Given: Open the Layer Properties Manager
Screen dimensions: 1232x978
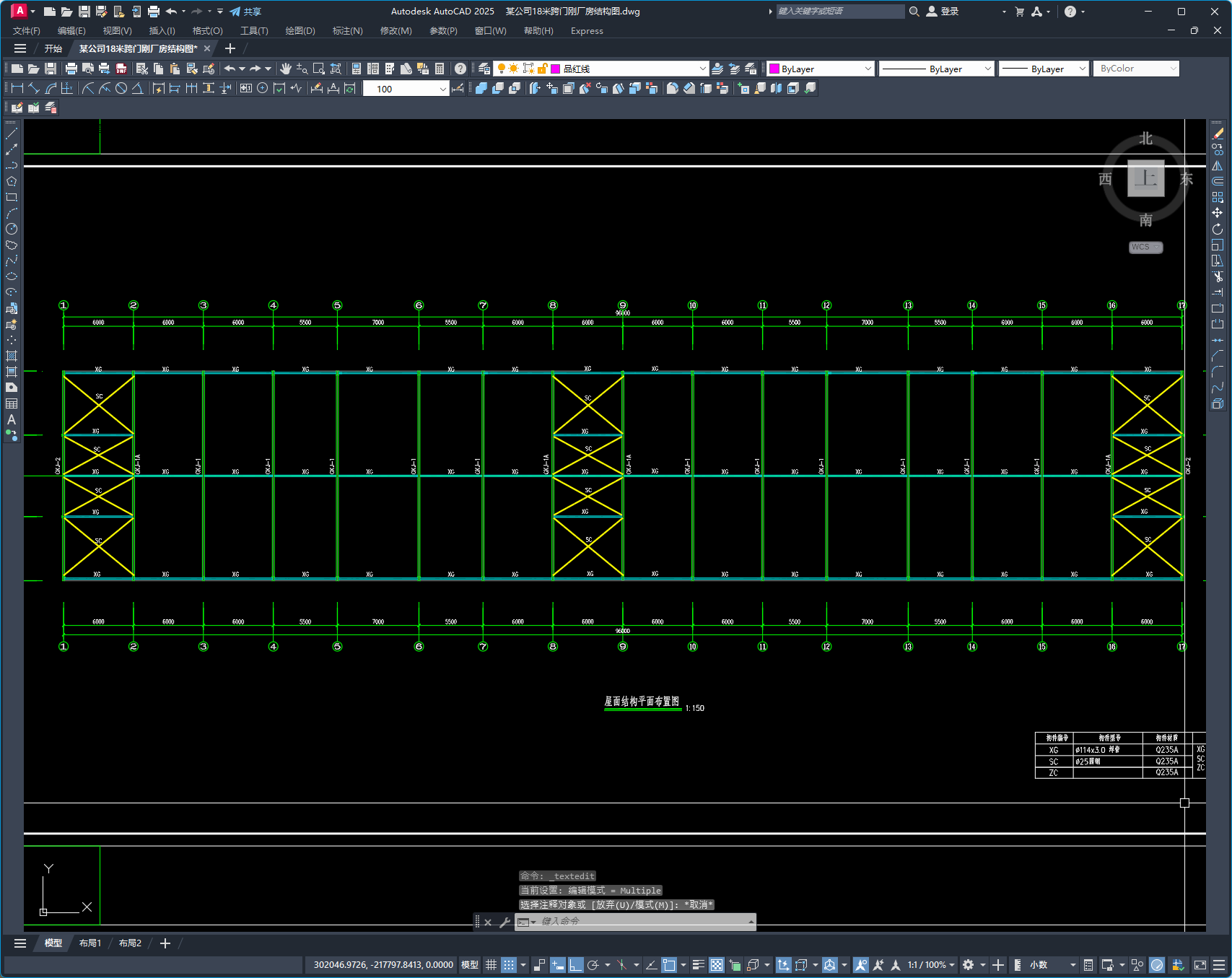Looking at the screenshot, I should point(484,69).
